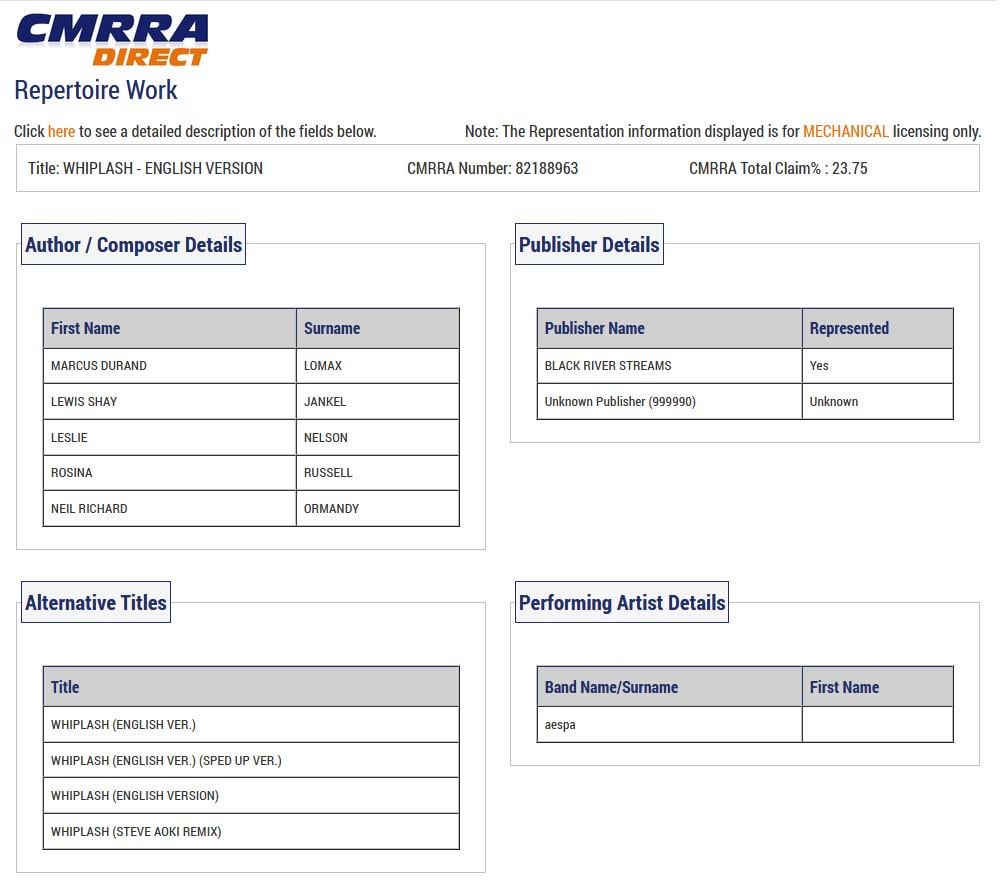1001x885 pixels.
Task: Select the 'ROSINA' first name cell
Action: pyautogui.click(x=170, y=473)
